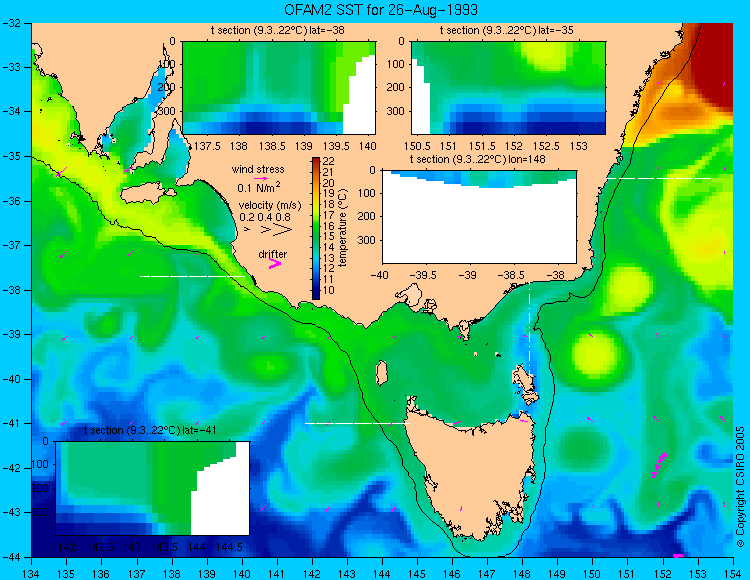
Task: Click the "t section (9.3..22°C) lon=148" heading
Action: 477,159
